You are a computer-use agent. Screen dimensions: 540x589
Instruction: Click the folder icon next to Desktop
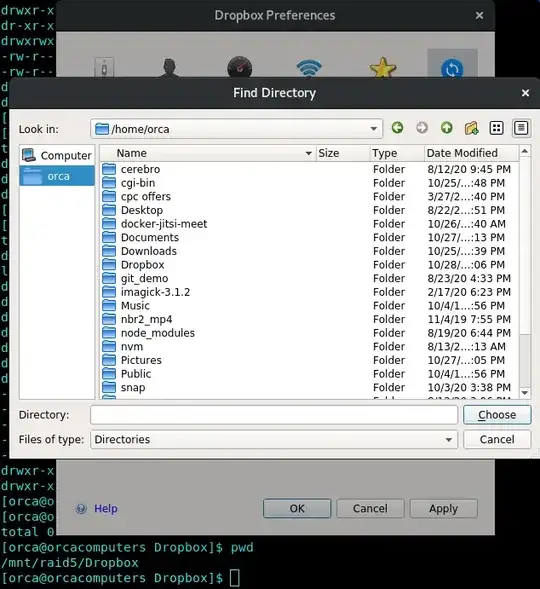click(x=109, y=210)
